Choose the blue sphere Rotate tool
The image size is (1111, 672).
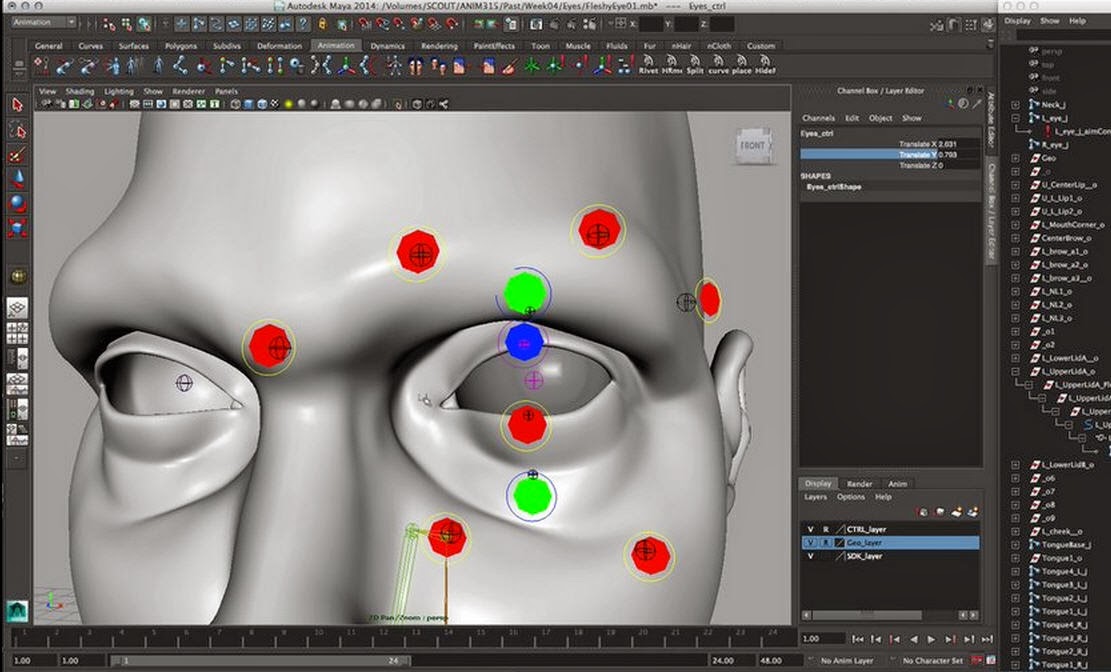pos(18,203)
